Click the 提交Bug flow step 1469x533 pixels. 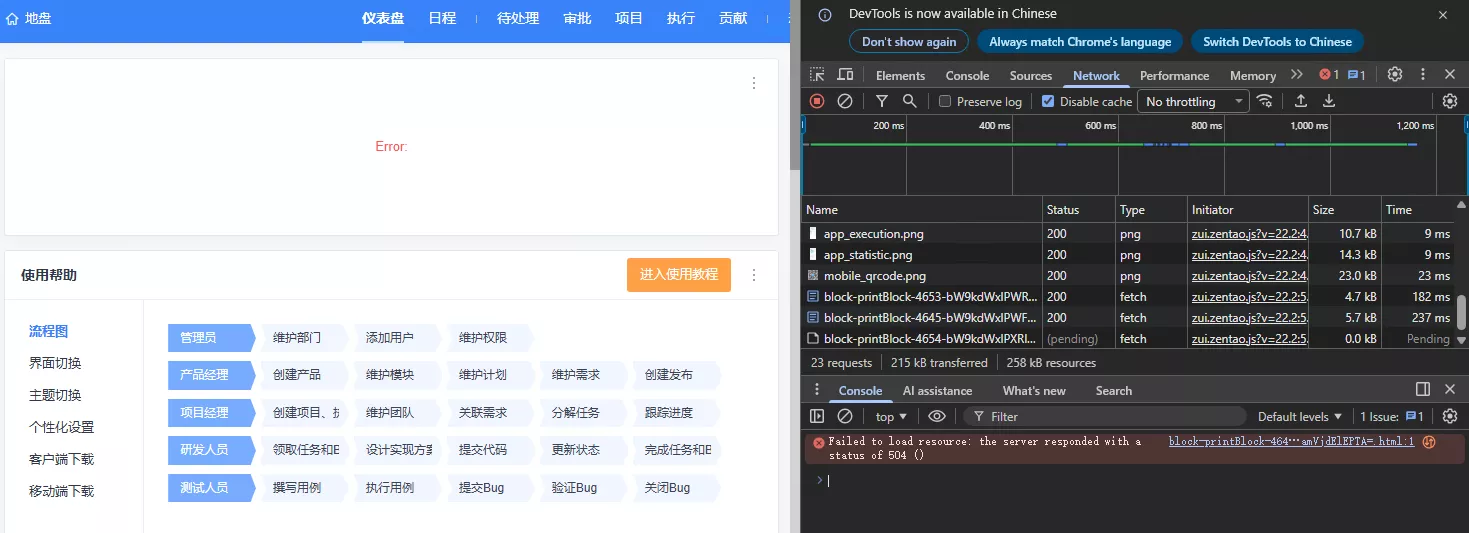click(x=487, y=487)
